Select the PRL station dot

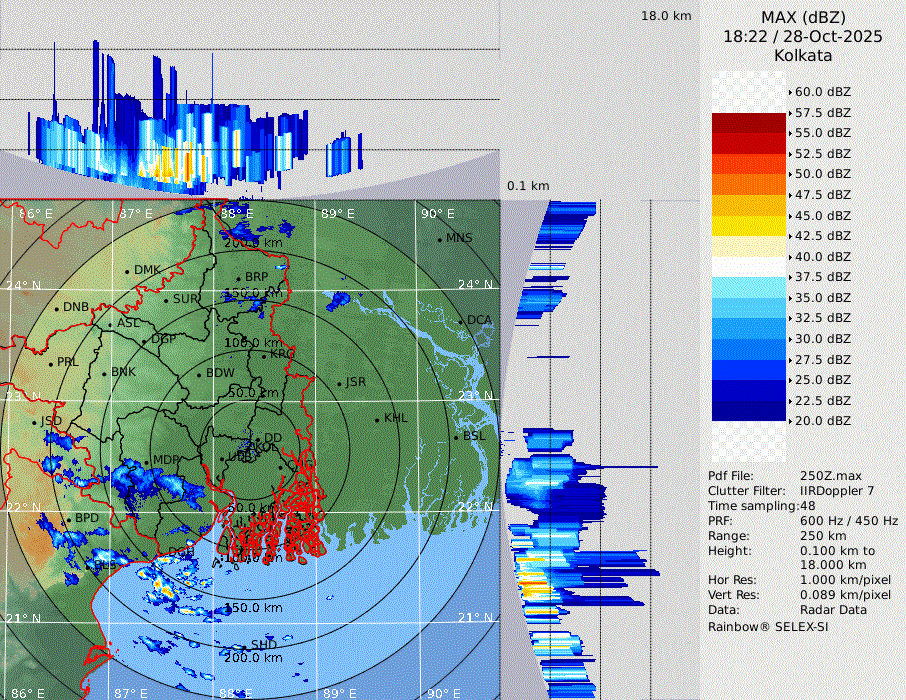[x=51, y=363]
